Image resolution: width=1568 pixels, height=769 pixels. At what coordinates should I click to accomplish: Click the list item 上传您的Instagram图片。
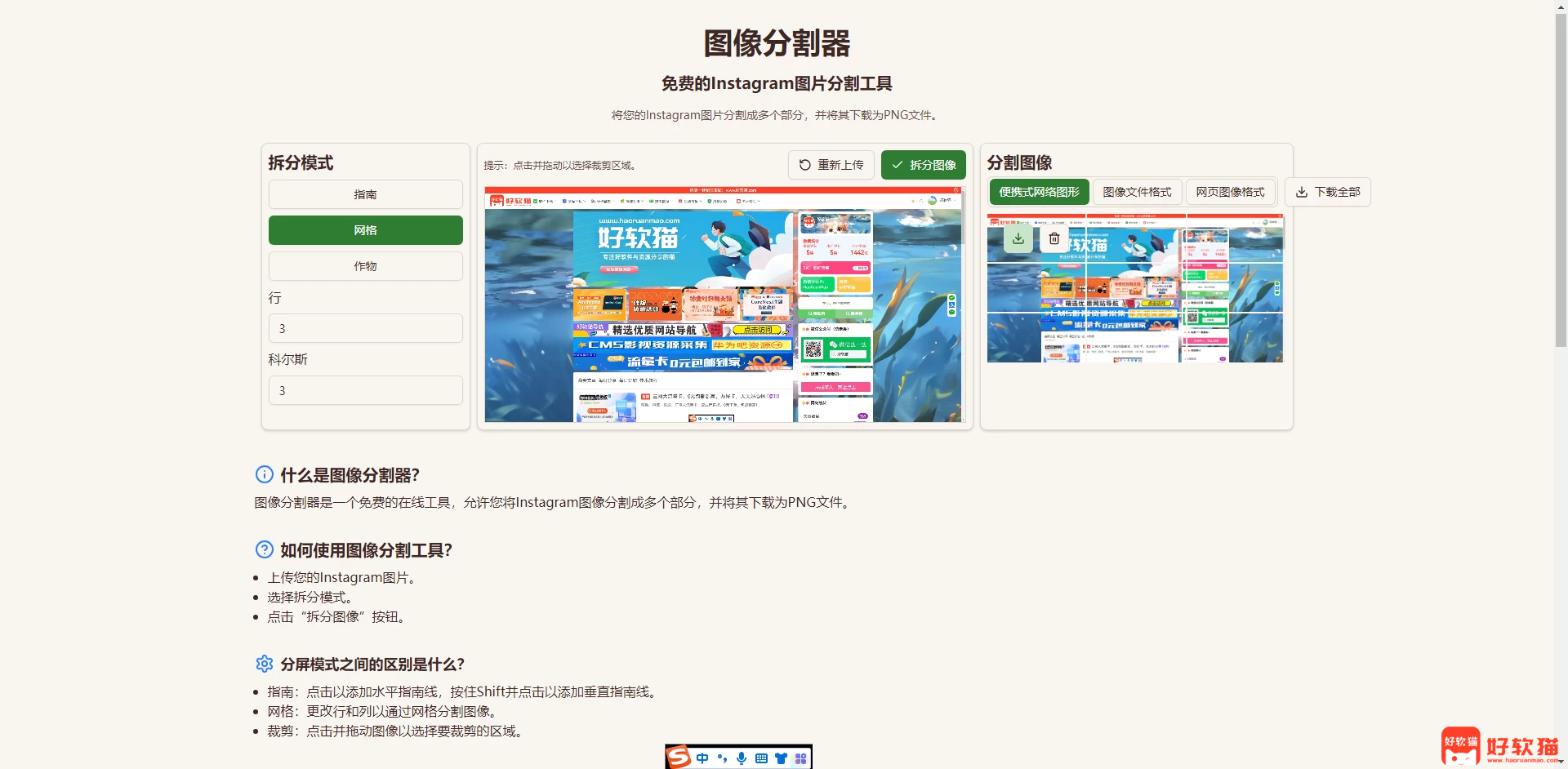pyautogui.click(x=344, y=578)
